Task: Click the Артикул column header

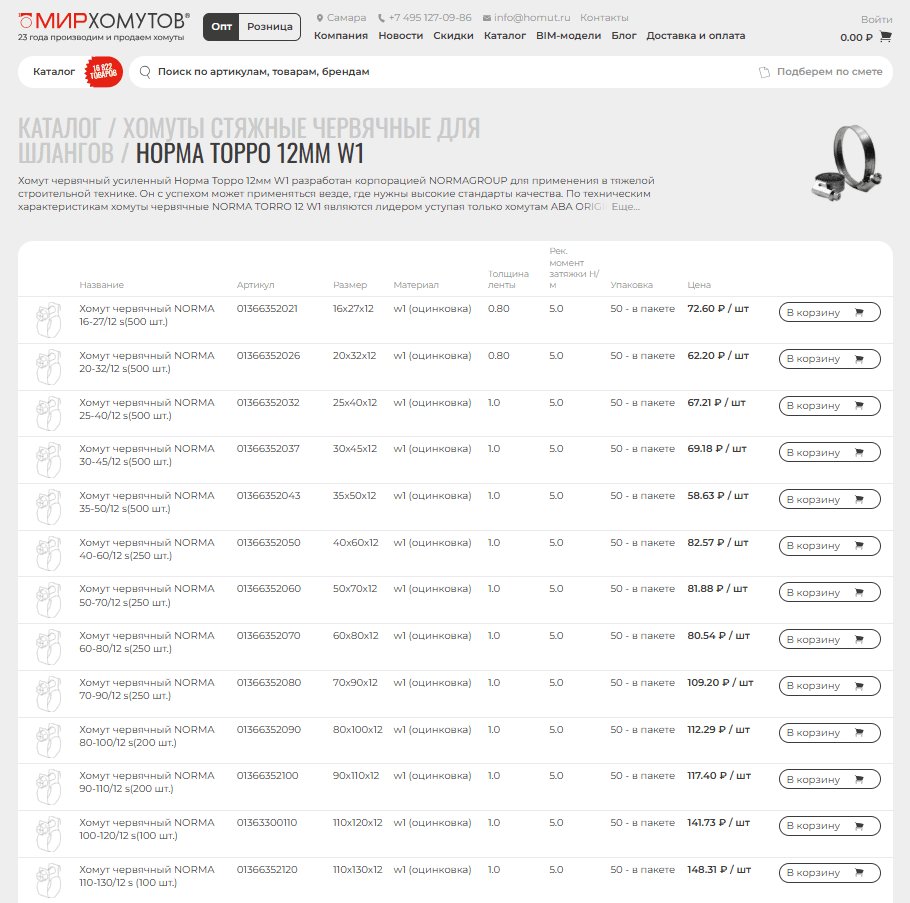Action: click(255, 285)
